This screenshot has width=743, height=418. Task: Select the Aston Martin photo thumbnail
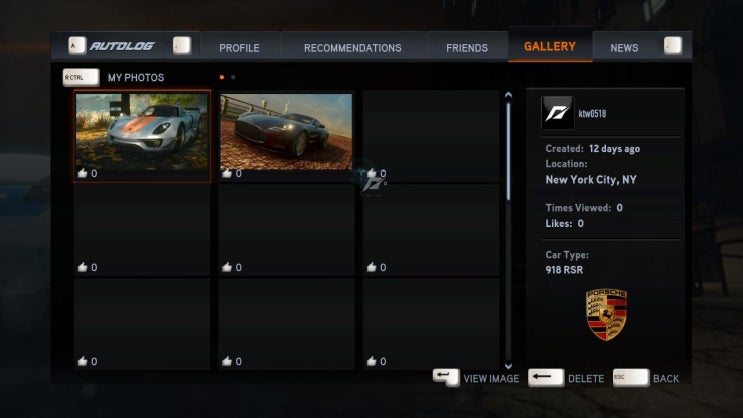[x=286, y=131]
